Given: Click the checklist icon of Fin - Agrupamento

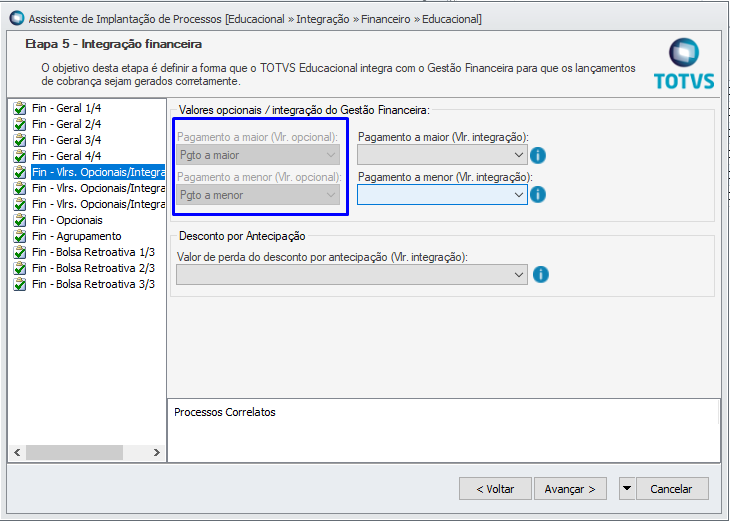Looking at the screenshot, I should tap(20, 236).
